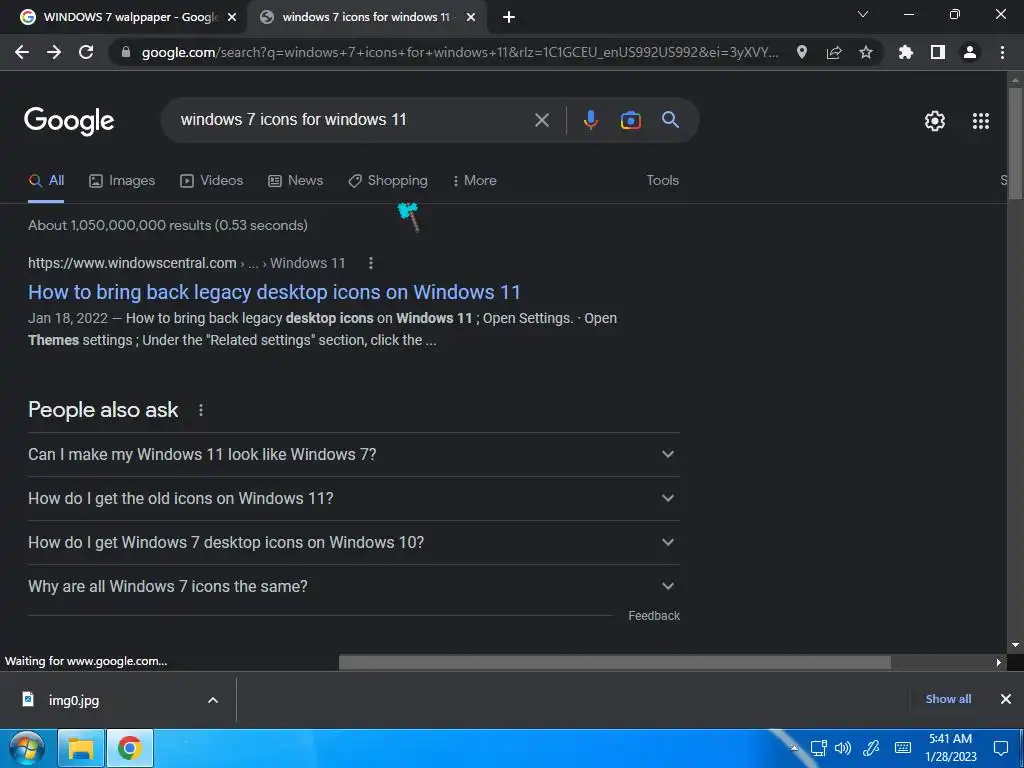Open the img0.jpg download options chevron
This screenshot has width=1024, height=768.
213,700
